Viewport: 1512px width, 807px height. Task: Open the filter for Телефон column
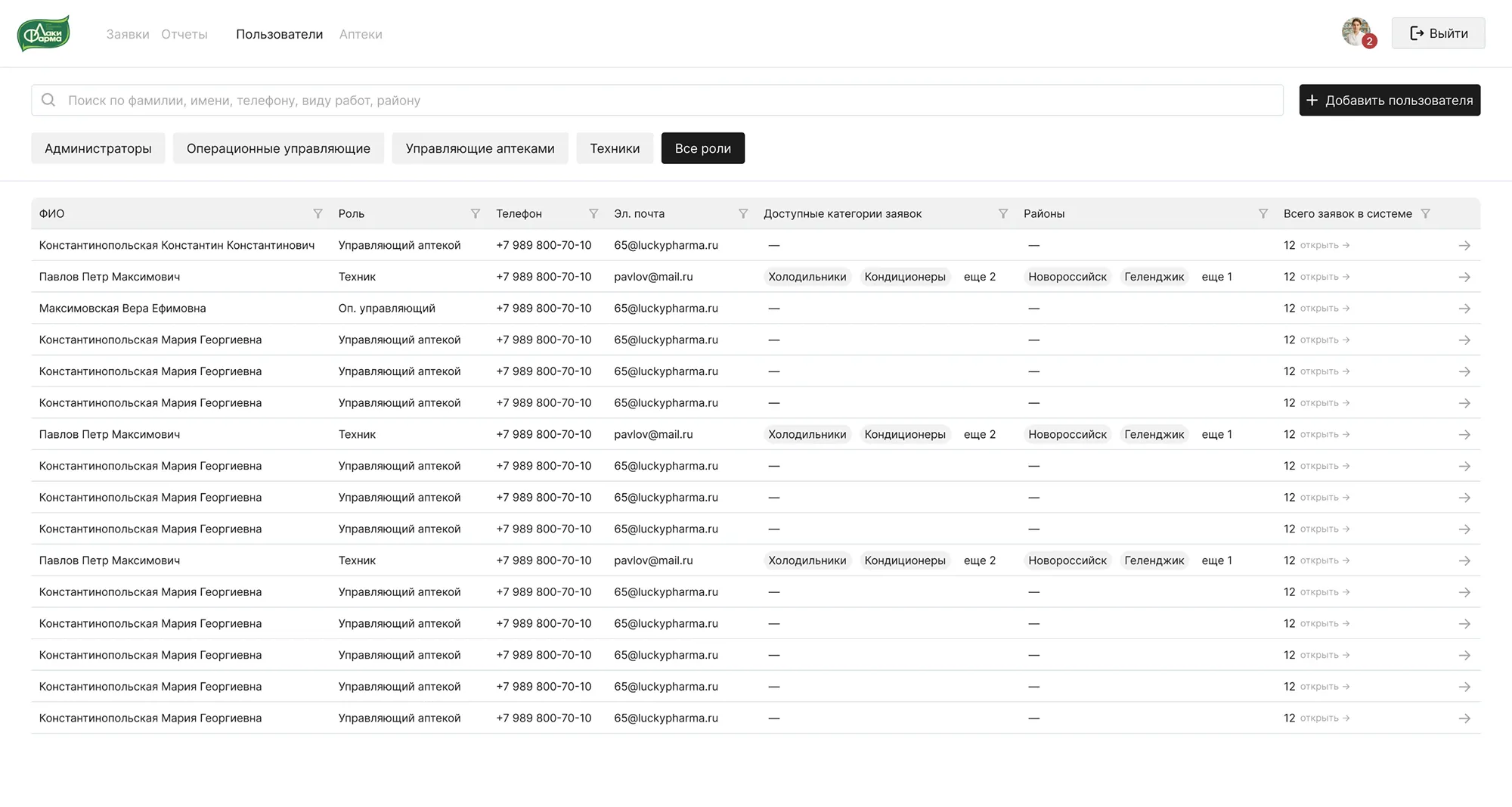coord(593,214)
